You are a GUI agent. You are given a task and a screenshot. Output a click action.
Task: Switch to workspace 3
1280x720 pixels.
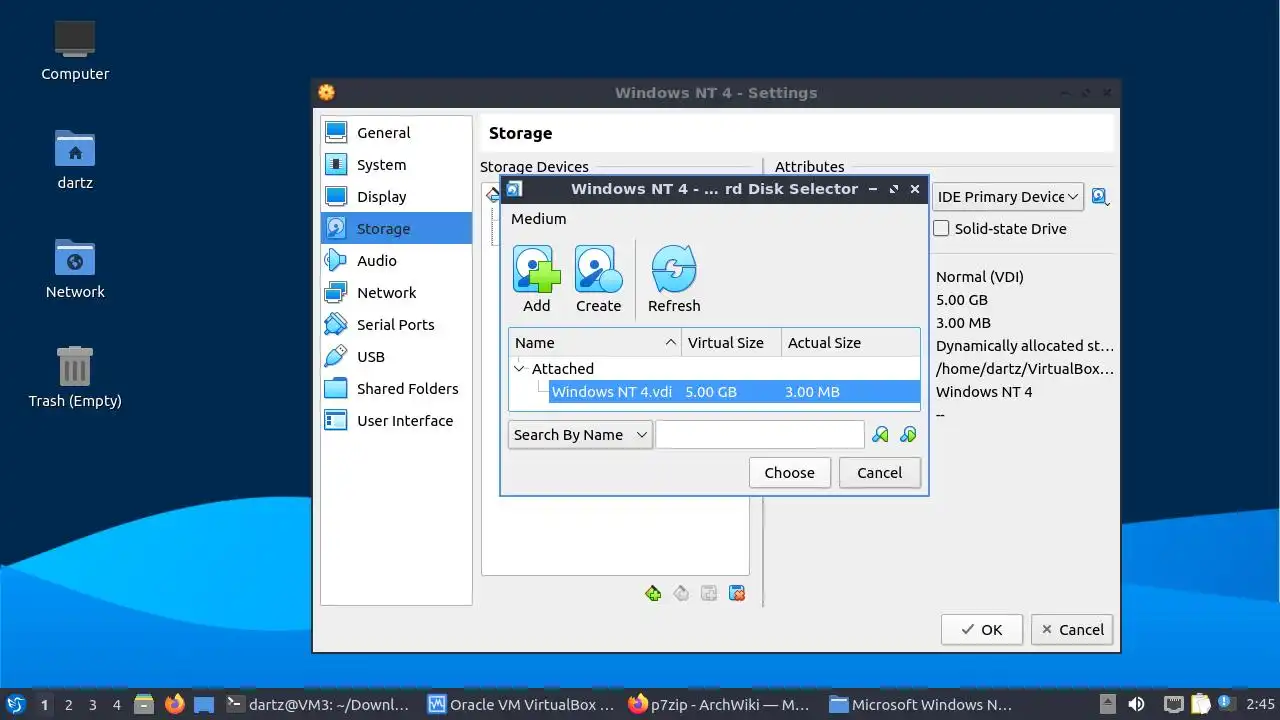(92, 704)
